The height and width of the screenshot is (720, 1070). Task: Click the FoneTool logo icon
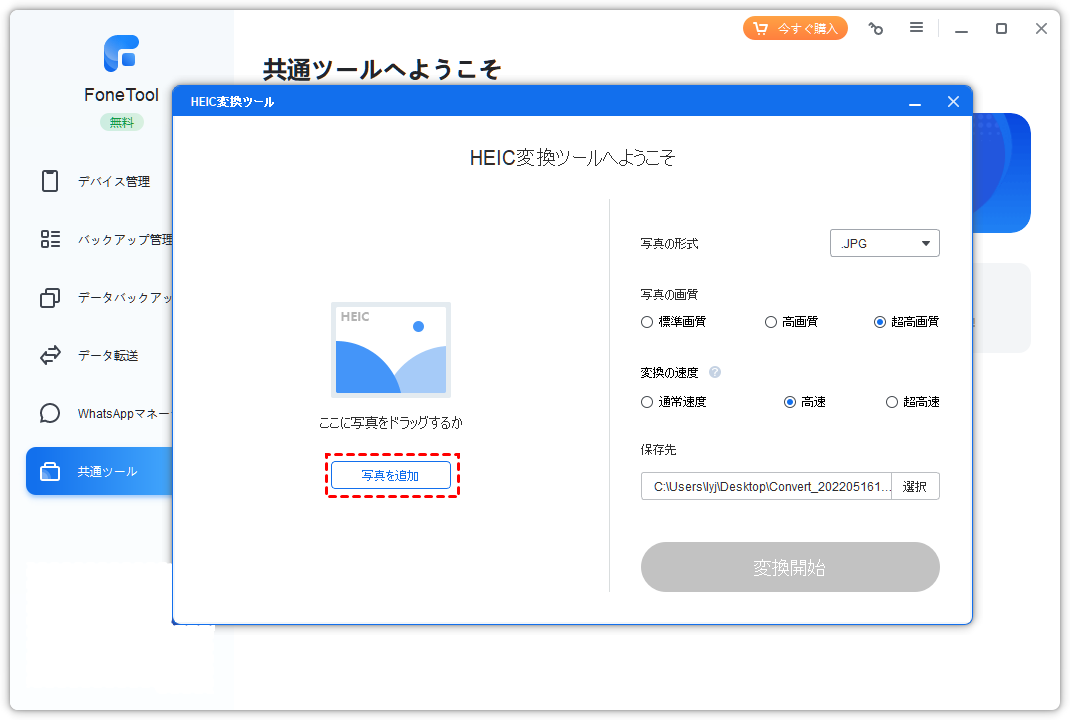pyautogui.click(x=121, y=54)
